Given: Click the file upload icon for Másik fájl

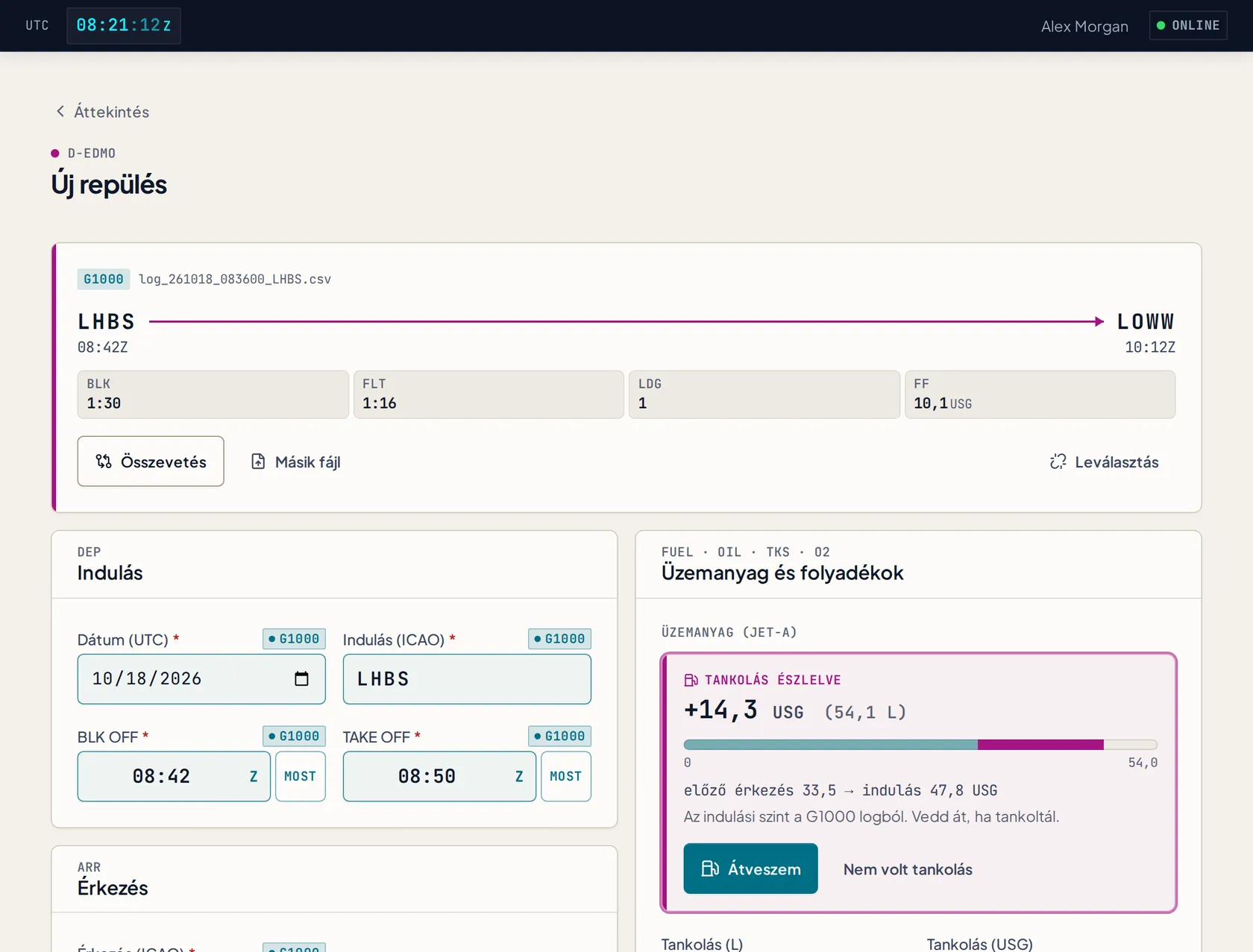Looking at the screenshot, I should click(x=258, y=461).
